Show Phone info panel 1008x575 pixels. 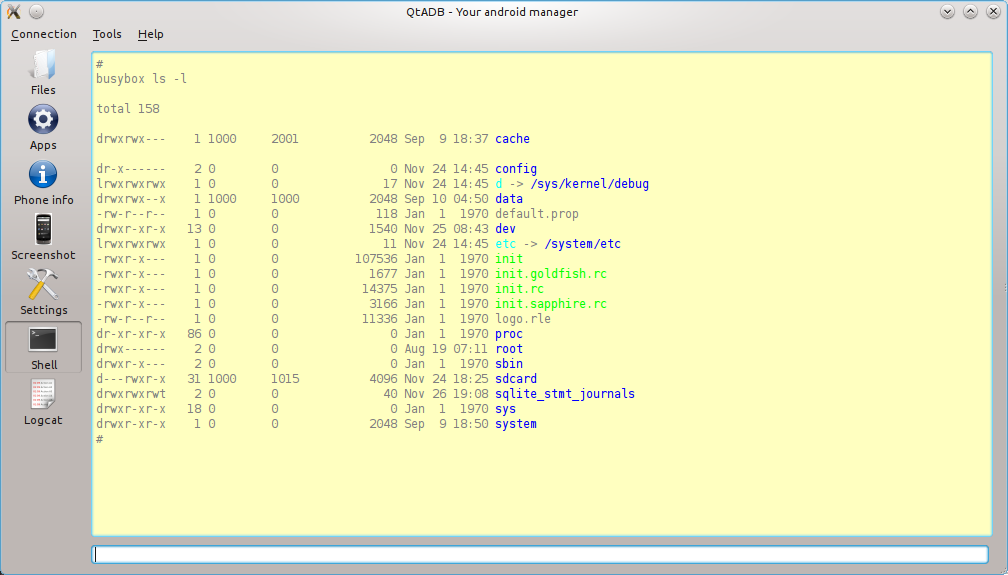tap(43, 183)
